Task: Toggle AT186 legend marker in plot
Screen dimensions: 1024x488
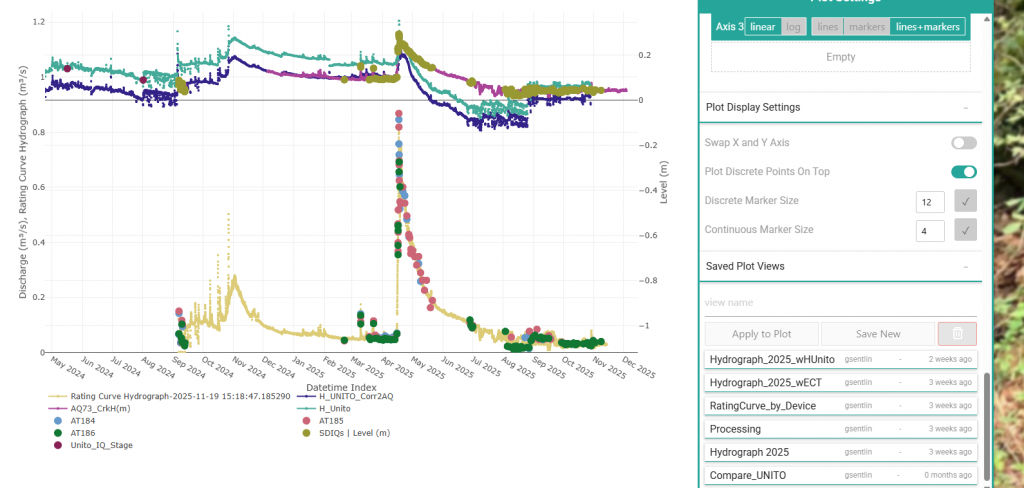Action: (x=56, y=433)
